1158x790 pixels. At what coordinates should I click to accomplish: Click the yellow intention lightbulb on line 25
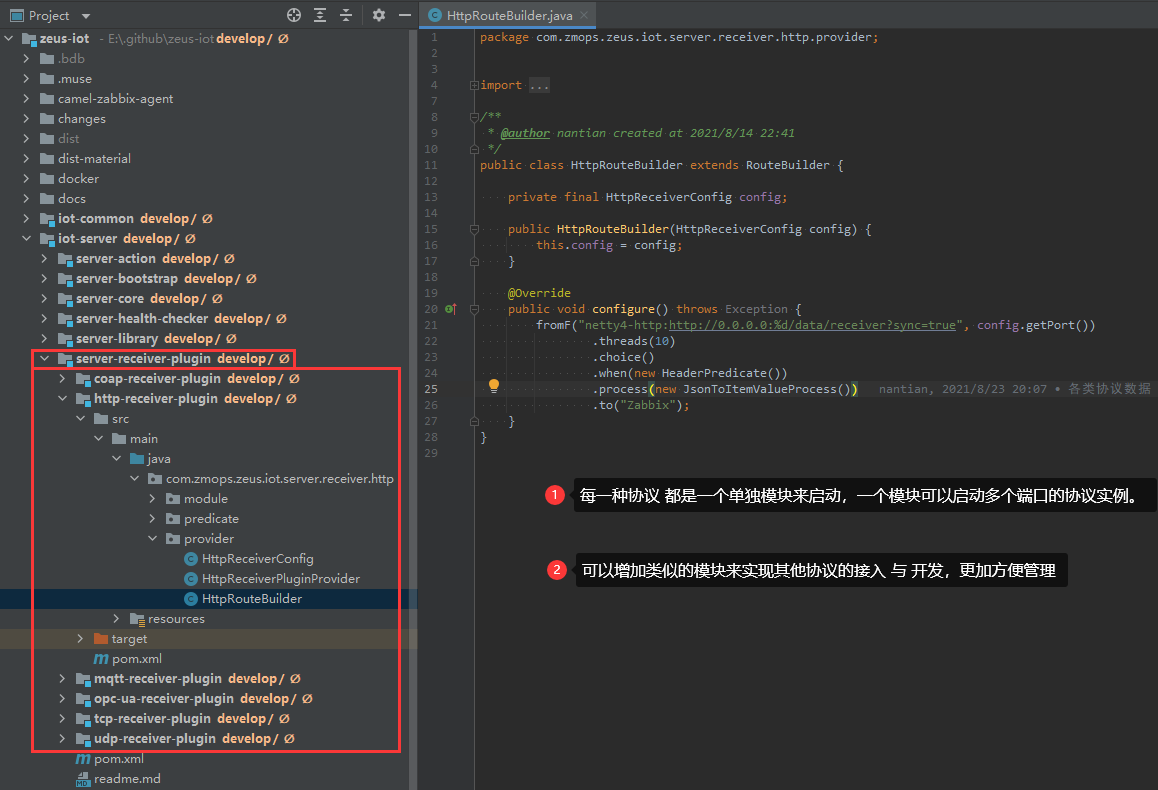(x=494, y=385)
